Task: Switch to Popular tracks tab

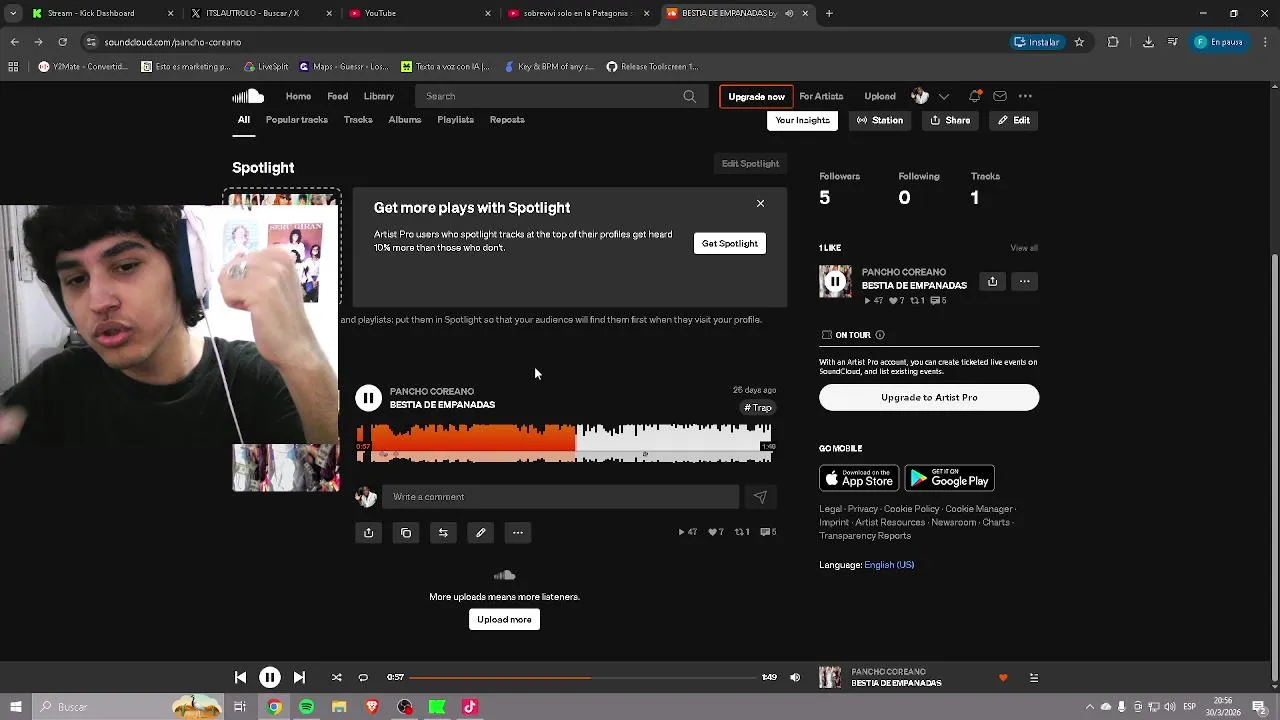Action: [297, 120]
